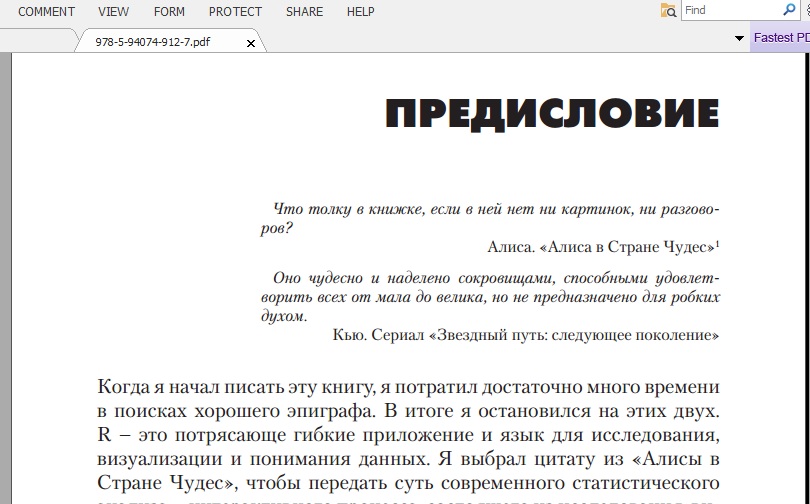Click the line starting 'R – это потрясающе гибкие'

(408, 435)
